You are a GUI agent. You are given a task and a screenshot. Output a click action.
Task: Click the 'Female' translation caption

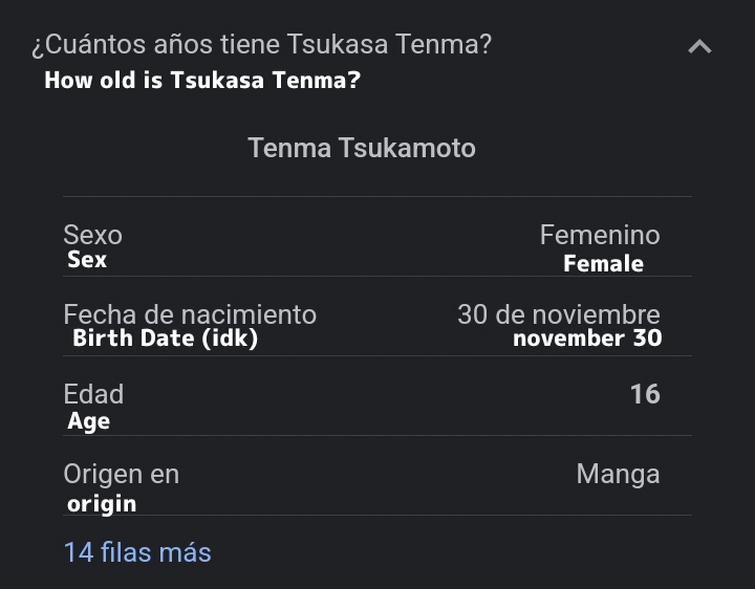(x=603, y=263)
